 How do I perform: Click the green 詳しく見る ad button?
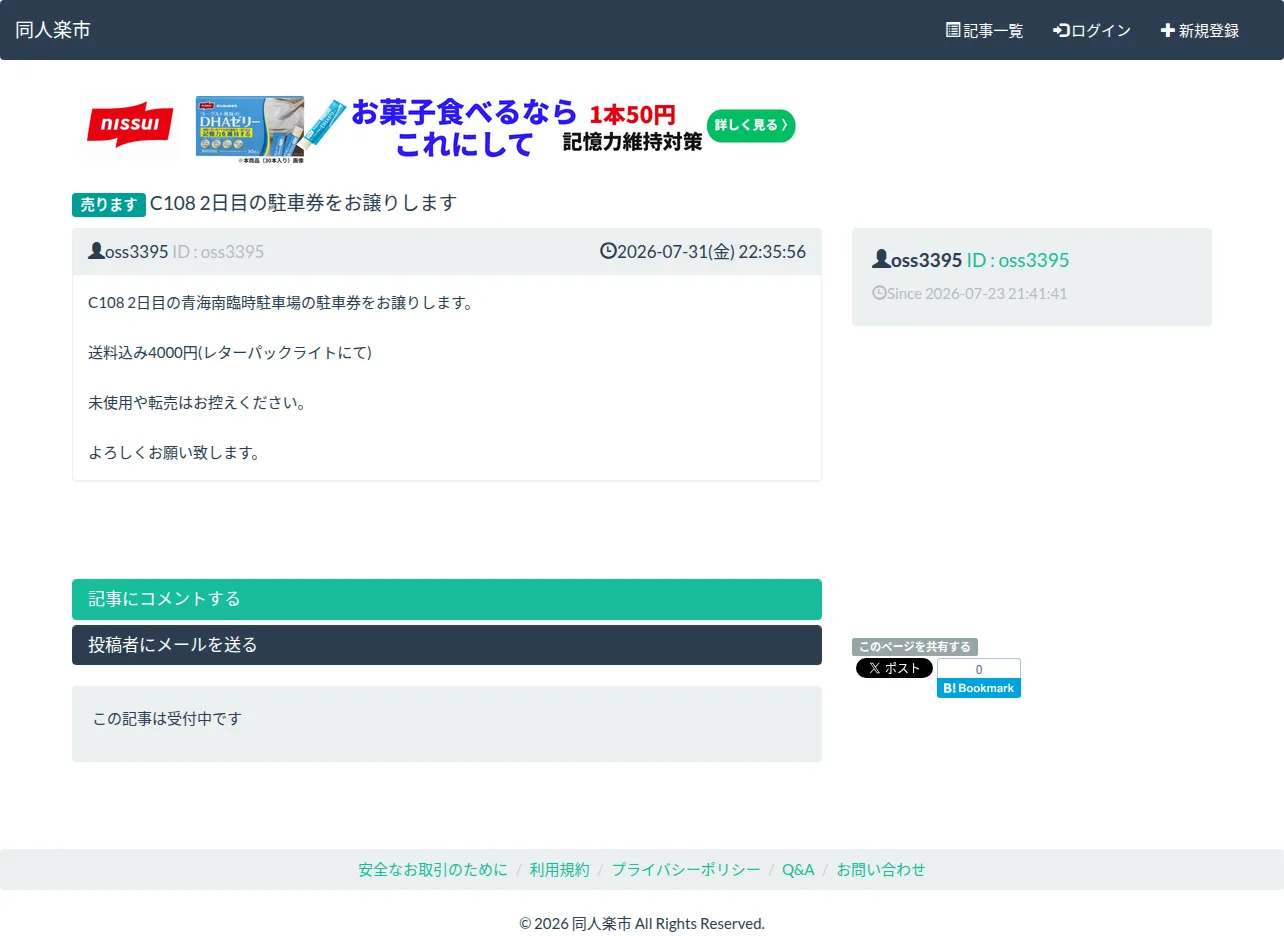point(751,125)
